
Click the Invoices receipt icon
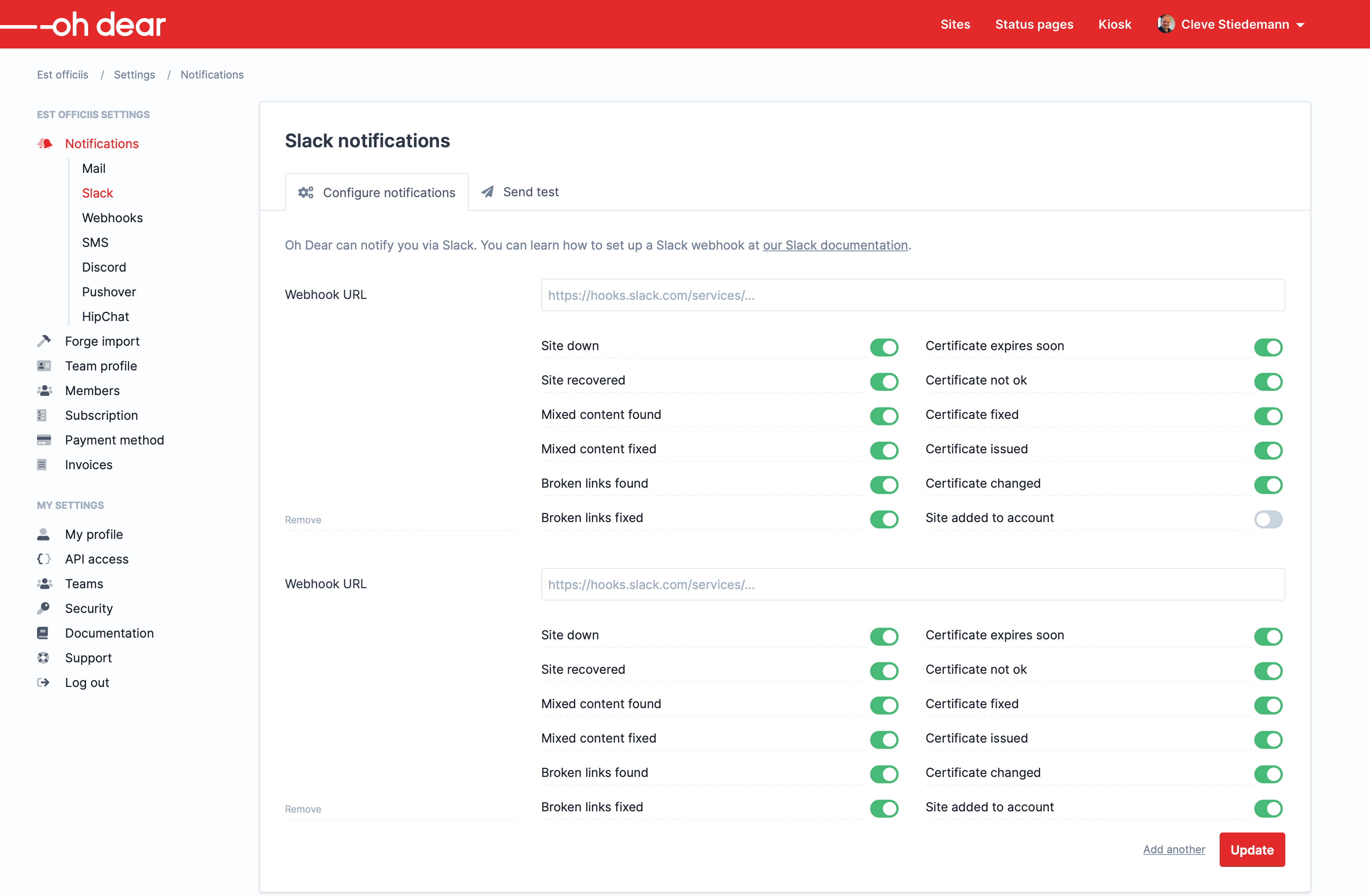click(42, 464)
